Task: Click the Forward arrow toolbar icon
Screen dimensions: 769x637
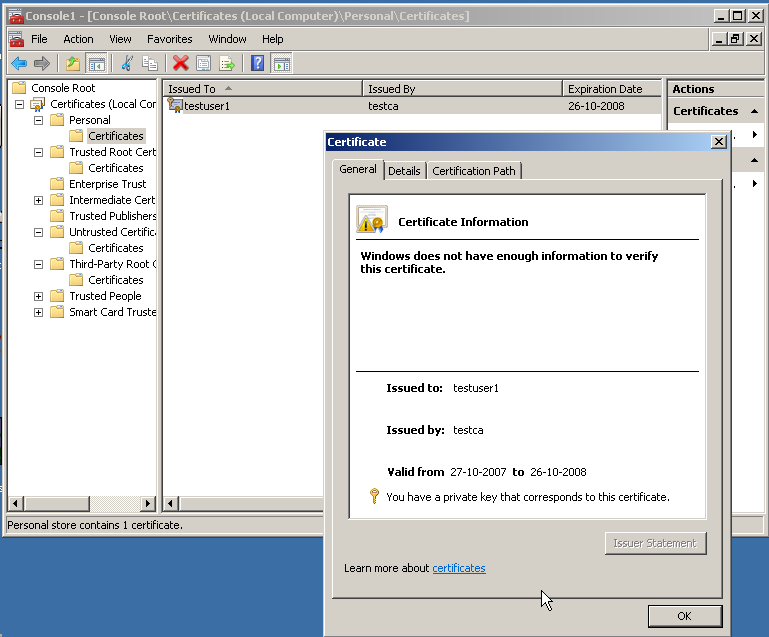Action: (x=42, y=63)
